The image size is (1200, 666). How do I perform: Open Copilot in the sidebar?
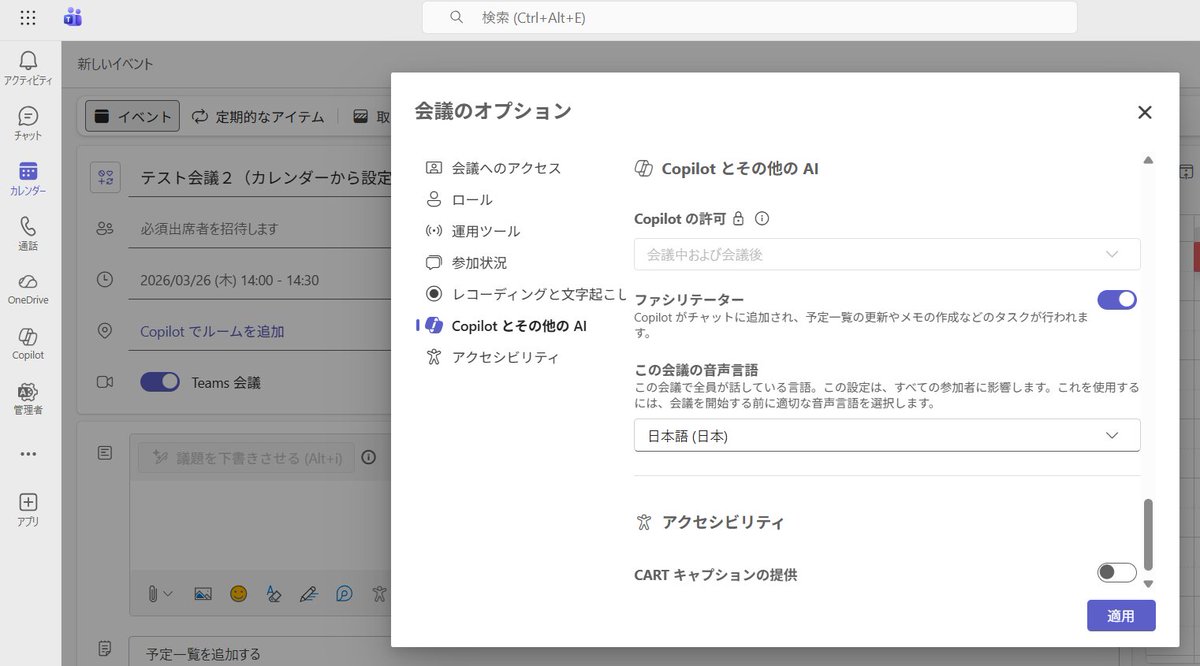28,343
